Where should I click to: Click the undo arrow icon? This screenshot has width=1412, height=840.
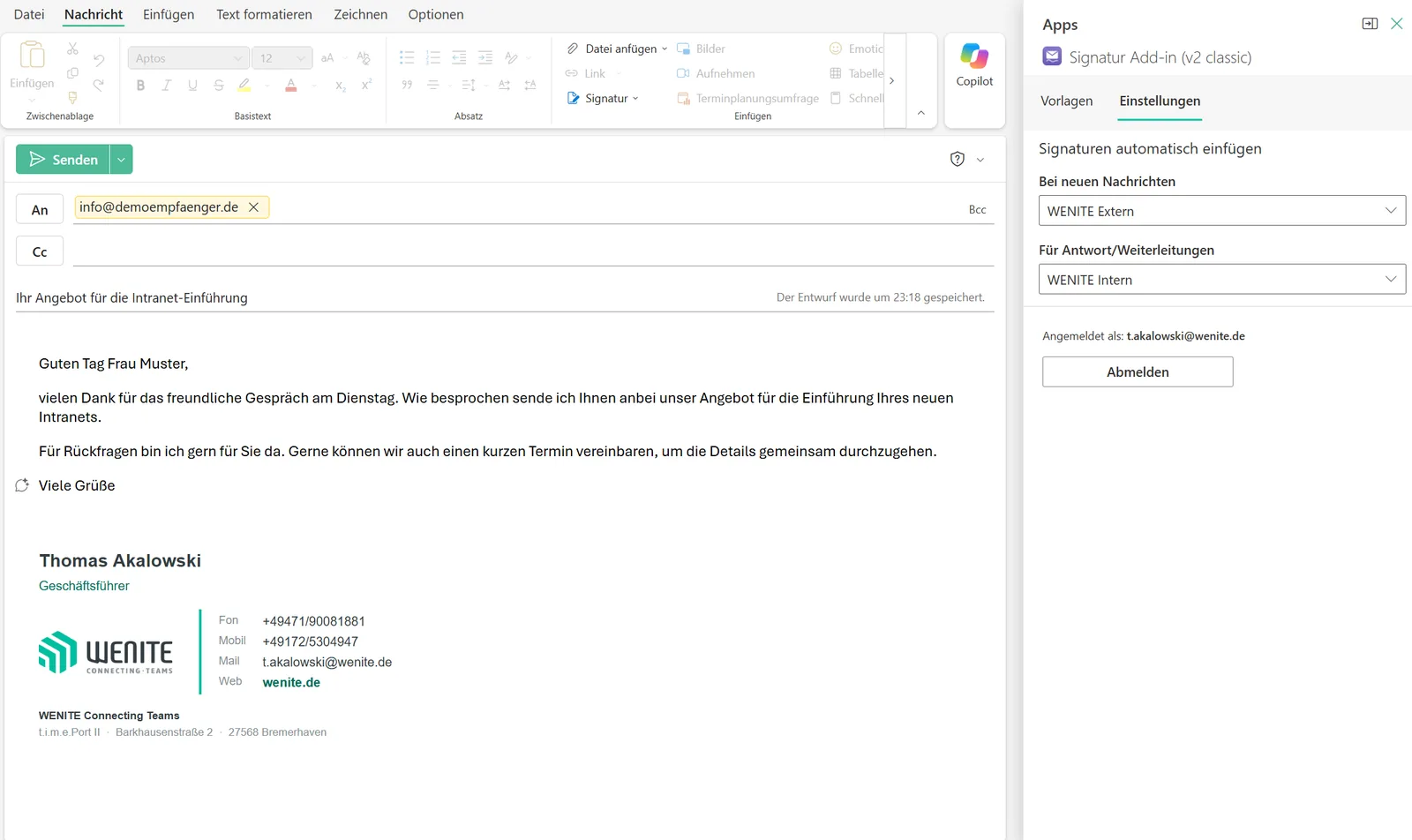click(99, 60)
